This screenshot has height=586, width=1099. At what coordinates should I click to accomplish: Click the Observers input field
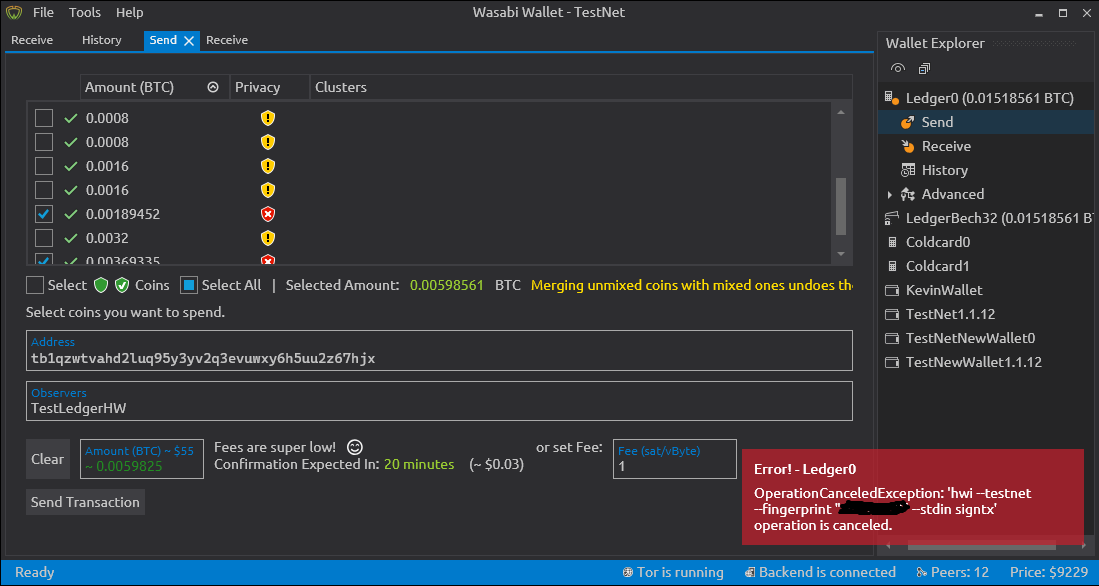coord(439,401)
